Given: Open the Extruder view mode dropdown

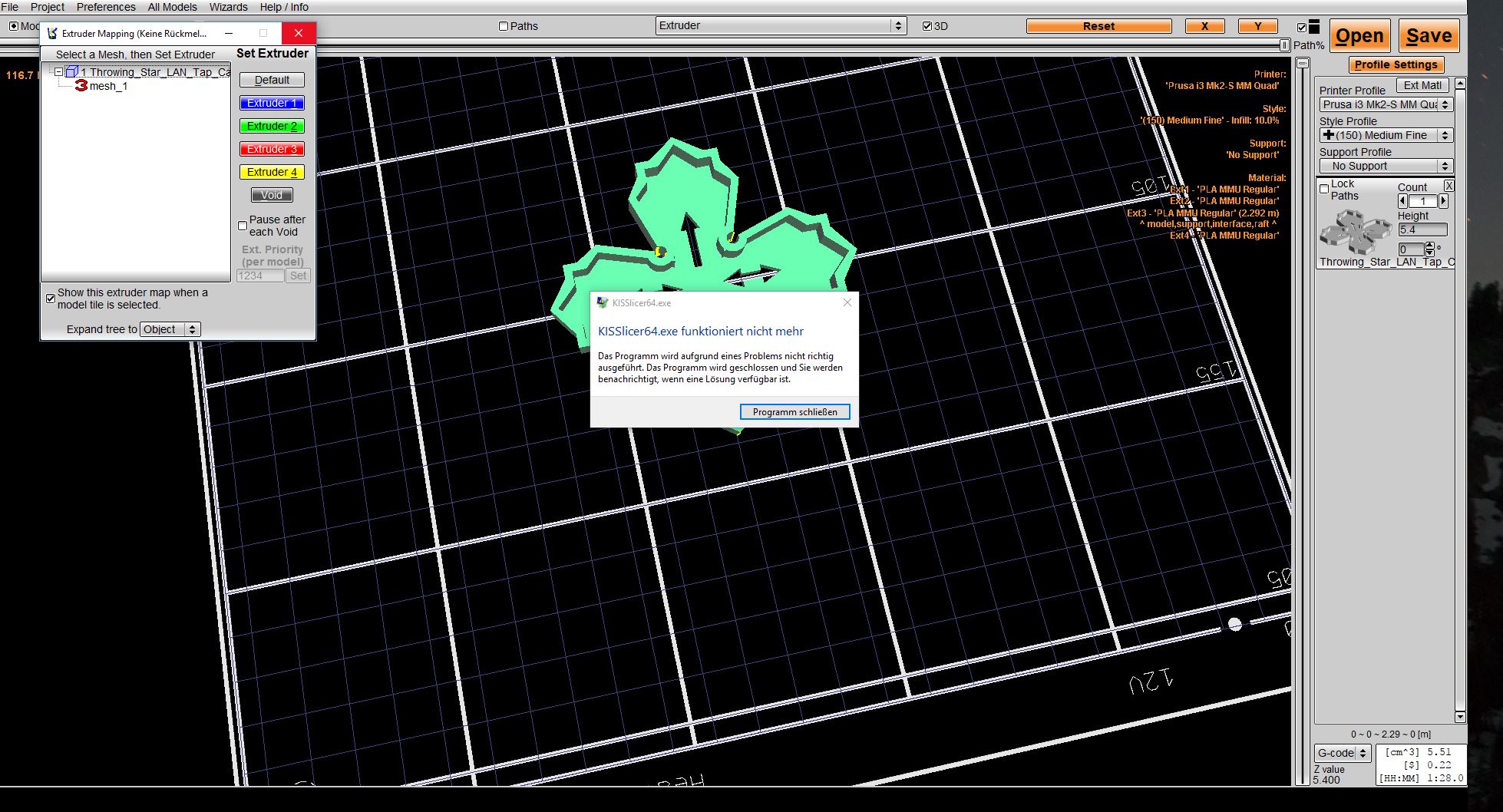Looking at the screenshot, I should click(x=781, y=25).
